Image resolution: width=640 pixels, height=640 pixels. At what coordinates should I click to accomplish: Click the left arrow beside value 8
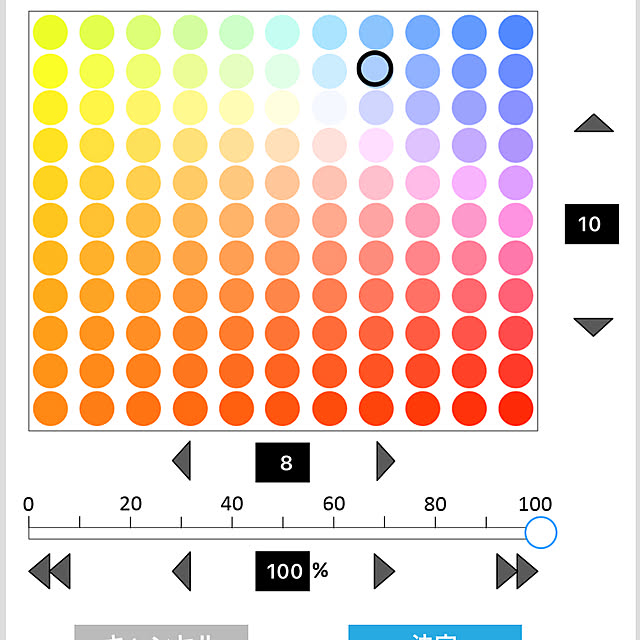point(182,461)
